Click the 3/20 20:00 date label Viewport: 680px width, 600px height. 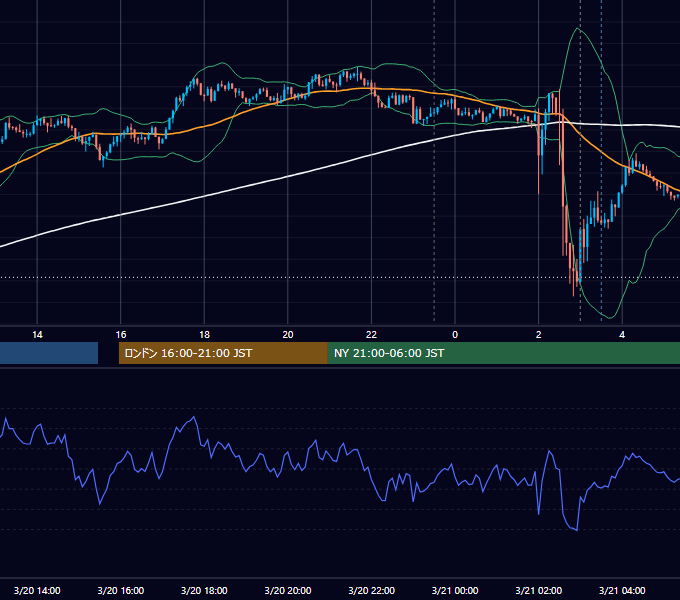(x=288, y=590)
